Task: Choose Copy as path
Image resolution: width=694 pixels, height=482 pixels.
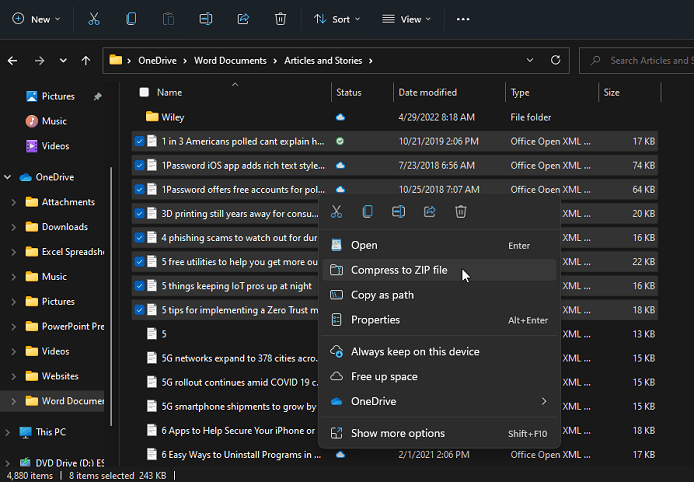Action: point(439,295)
